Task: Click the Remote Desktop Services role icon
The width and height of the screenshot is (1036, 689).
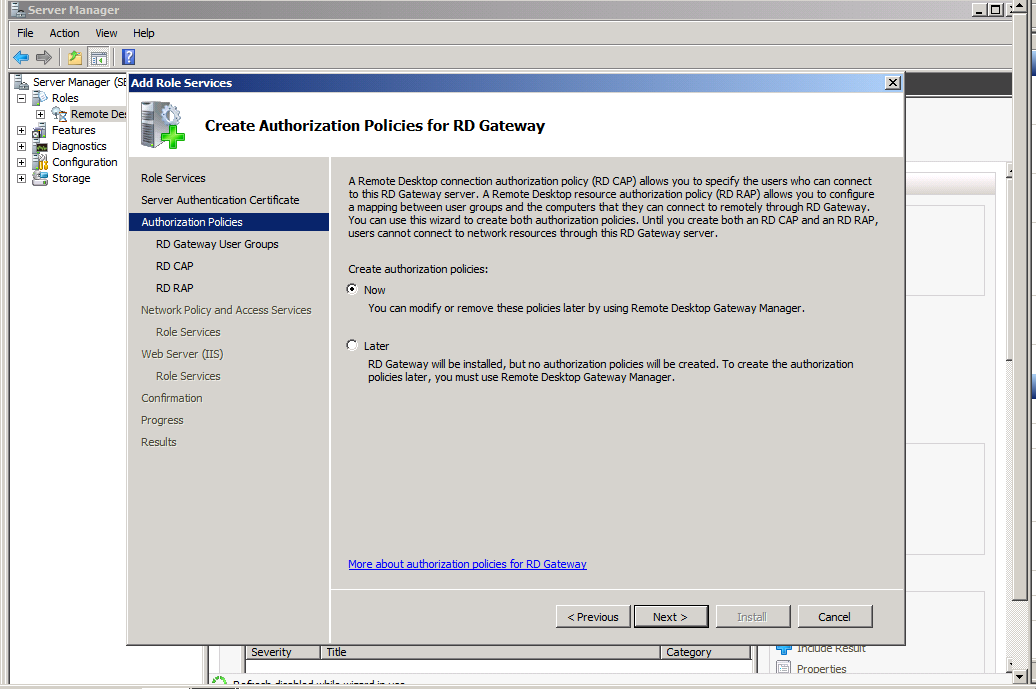Action: point(59,114)
